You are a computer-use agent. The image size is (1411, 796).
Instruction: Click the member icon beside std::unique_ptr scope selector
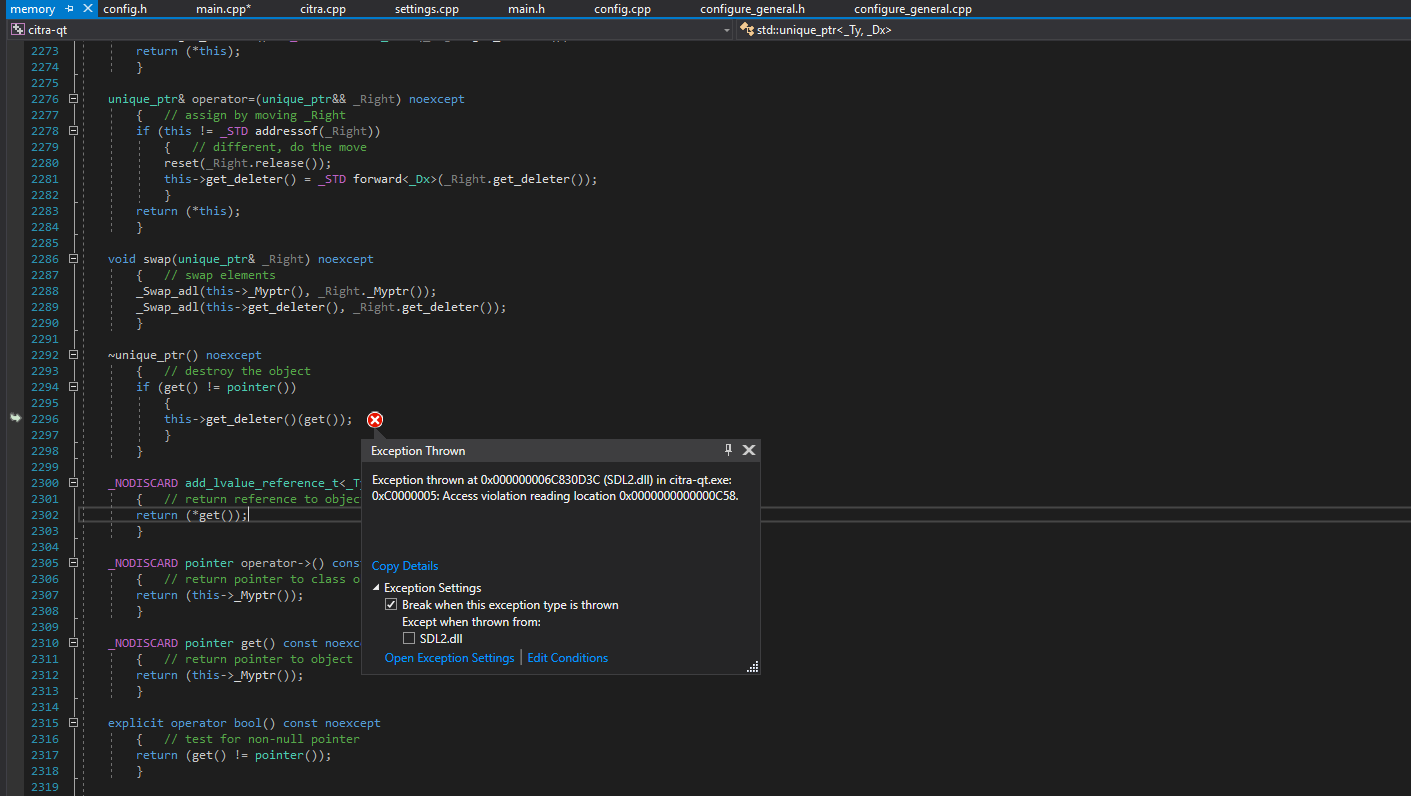point(745,30)
